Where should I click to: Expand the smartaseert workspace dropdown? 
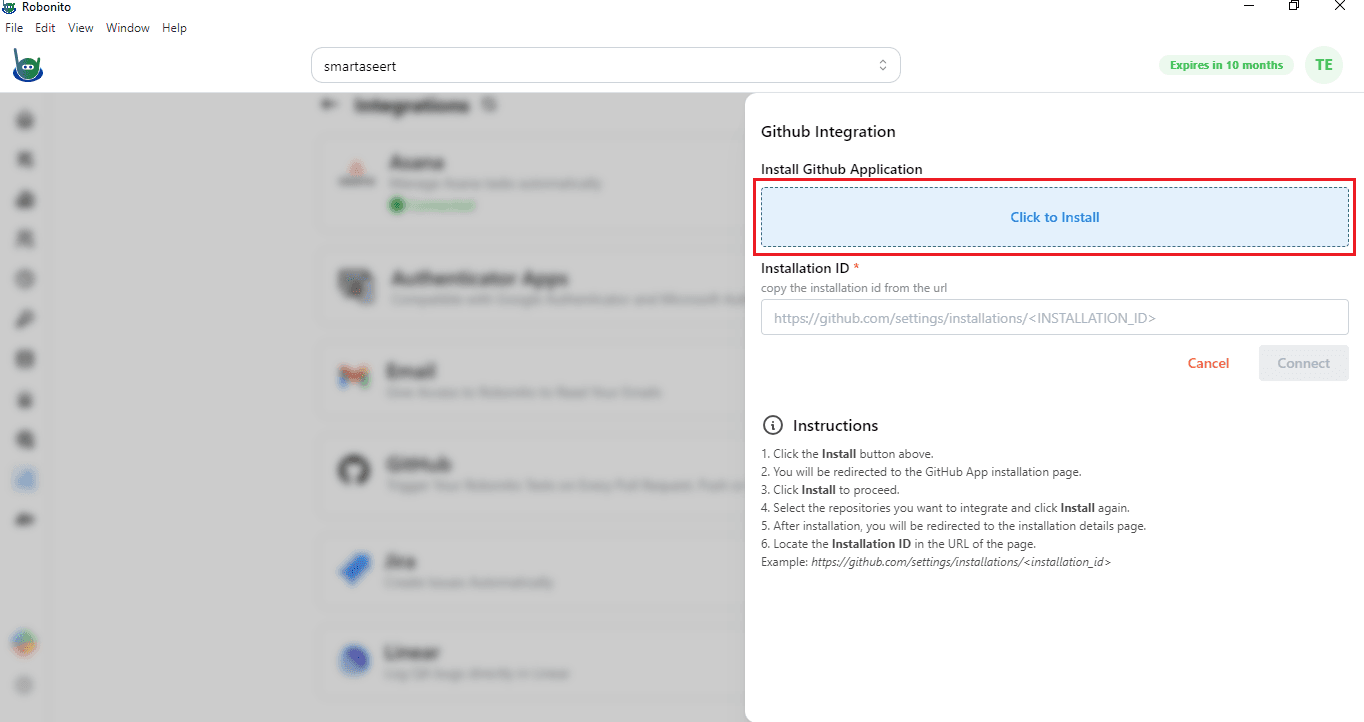pos(606,66)
